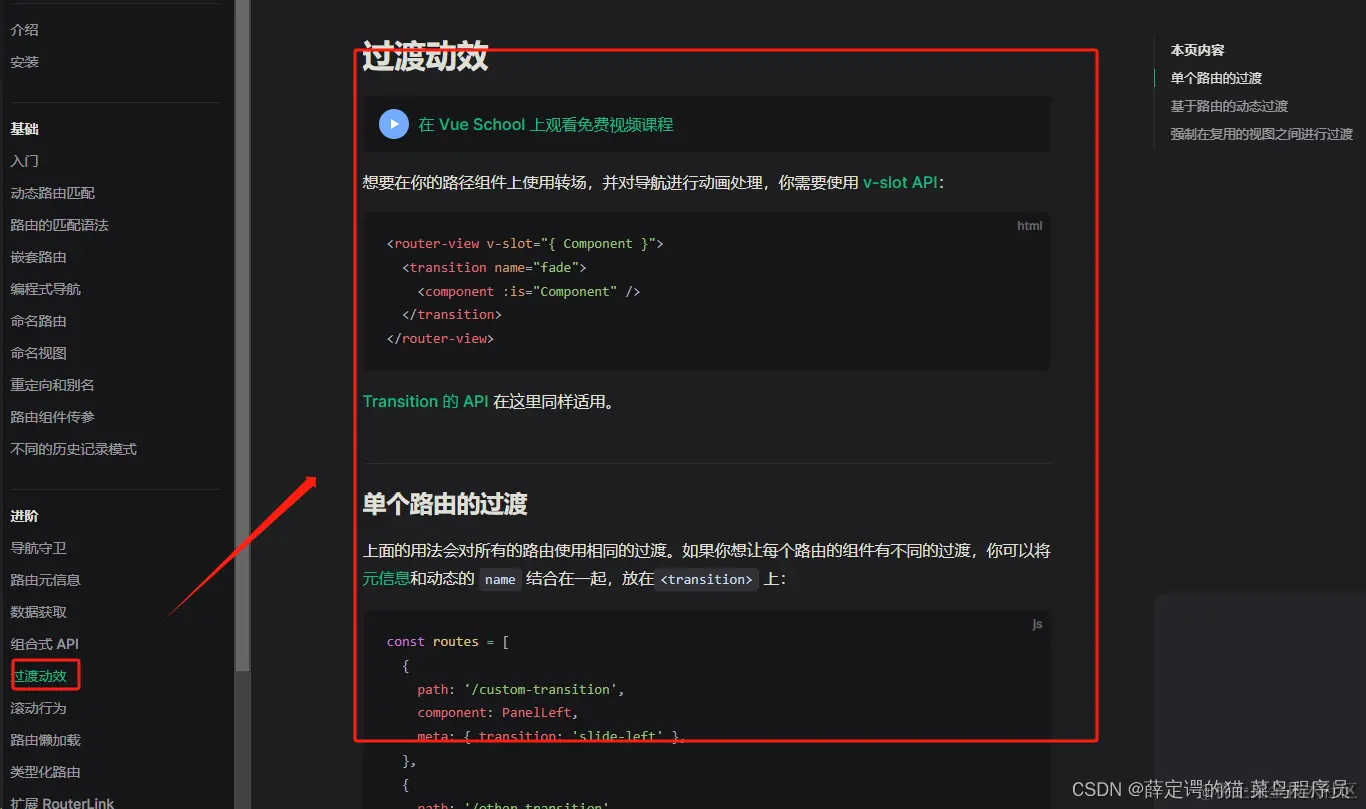Open the 'Transition 的 API' link
This screenshot has height=809, width=1366.
[x=425, y=401]
